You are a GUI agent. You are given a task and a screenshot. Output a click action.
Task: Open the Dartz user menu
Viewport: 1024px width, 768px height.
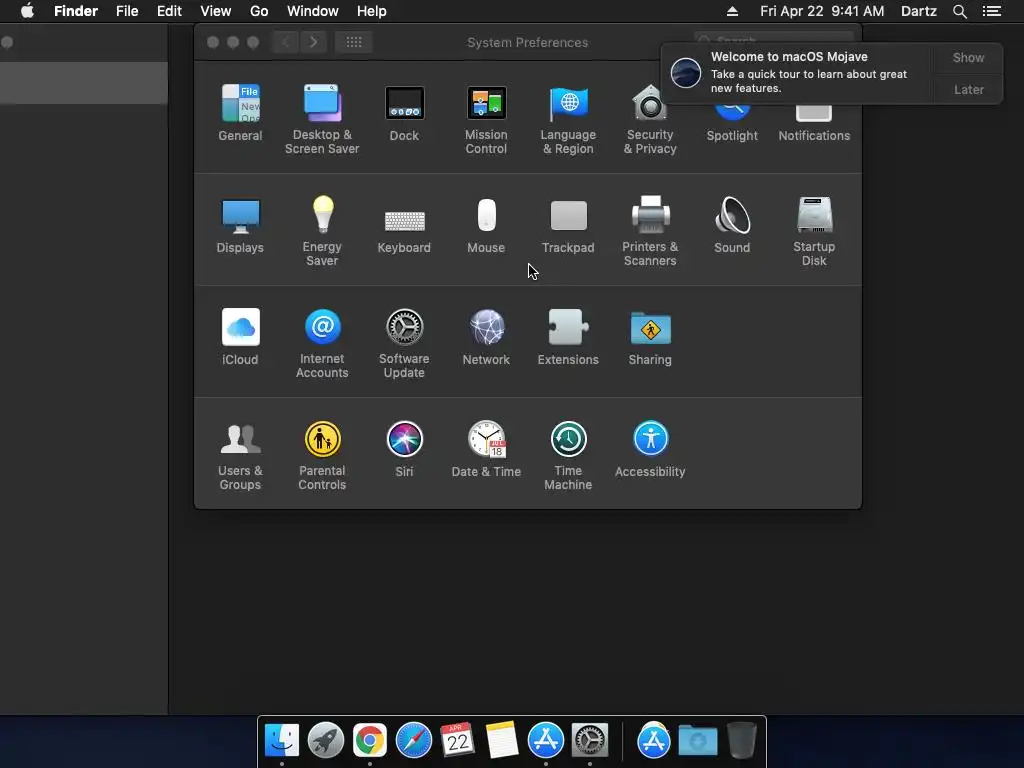[918, 11]
